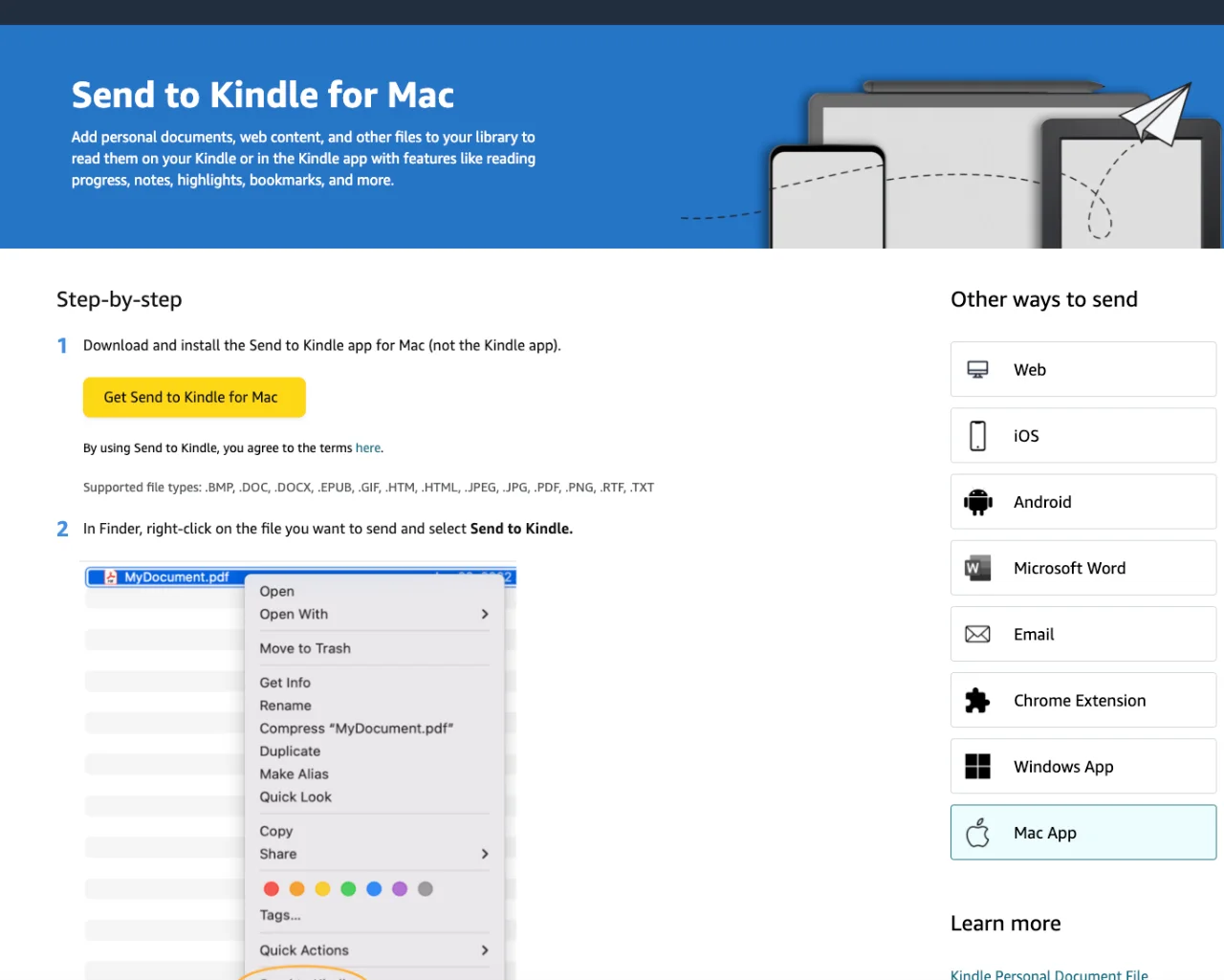Pick the gray tag color
Viewport: 1224px width, 980px height.
426,889
